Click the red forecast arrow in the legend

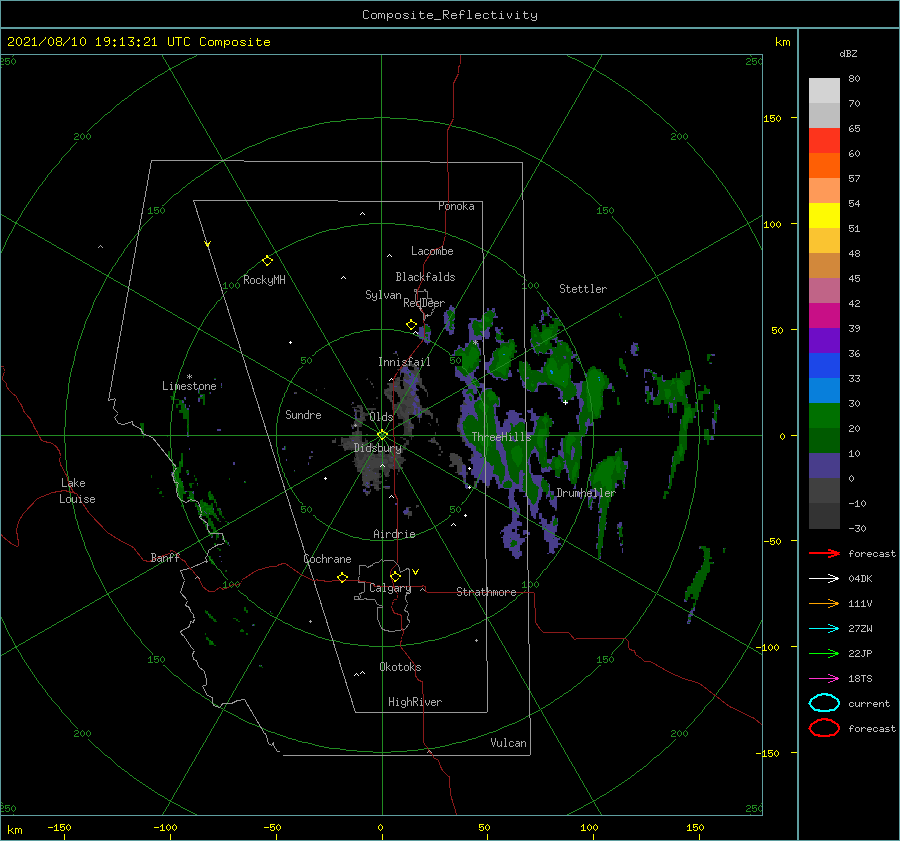824,553
